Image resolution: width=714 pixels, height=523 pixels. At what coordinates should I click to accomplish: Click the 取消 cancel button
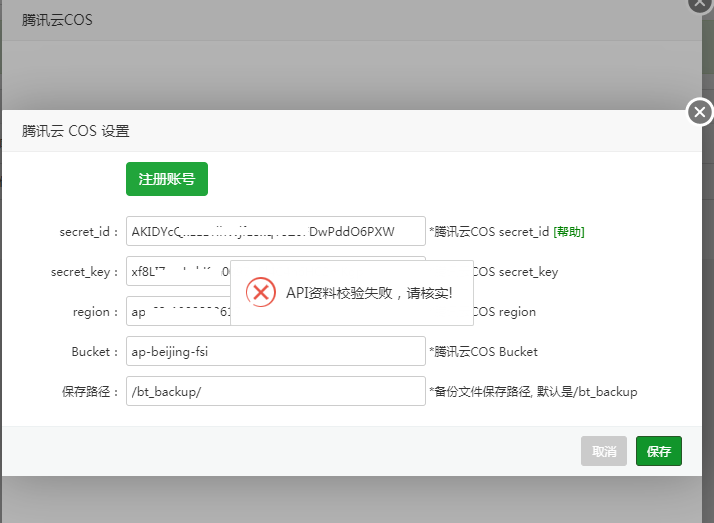coord(604,451)
